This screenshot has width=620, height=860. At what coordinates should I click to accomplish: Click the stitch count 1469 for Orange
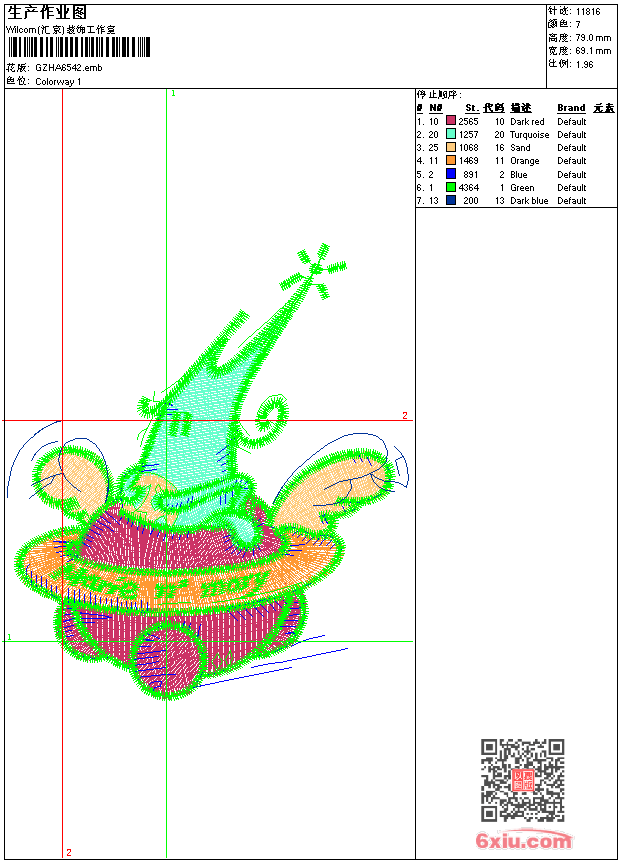coord(469,161)
